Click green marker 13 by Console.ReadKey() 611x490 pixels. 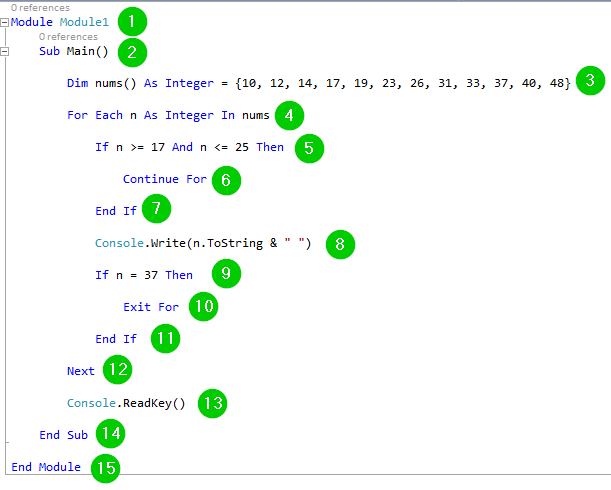(212, 403)
